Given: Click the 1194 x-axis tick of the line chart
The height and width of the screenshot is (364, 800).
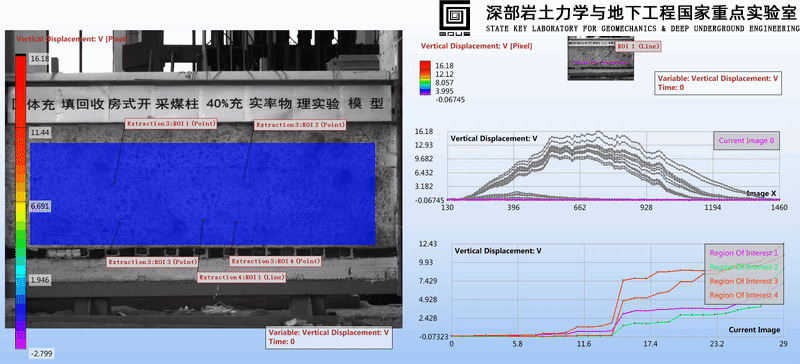Looking at the screenshot, I should pos(712,208).
